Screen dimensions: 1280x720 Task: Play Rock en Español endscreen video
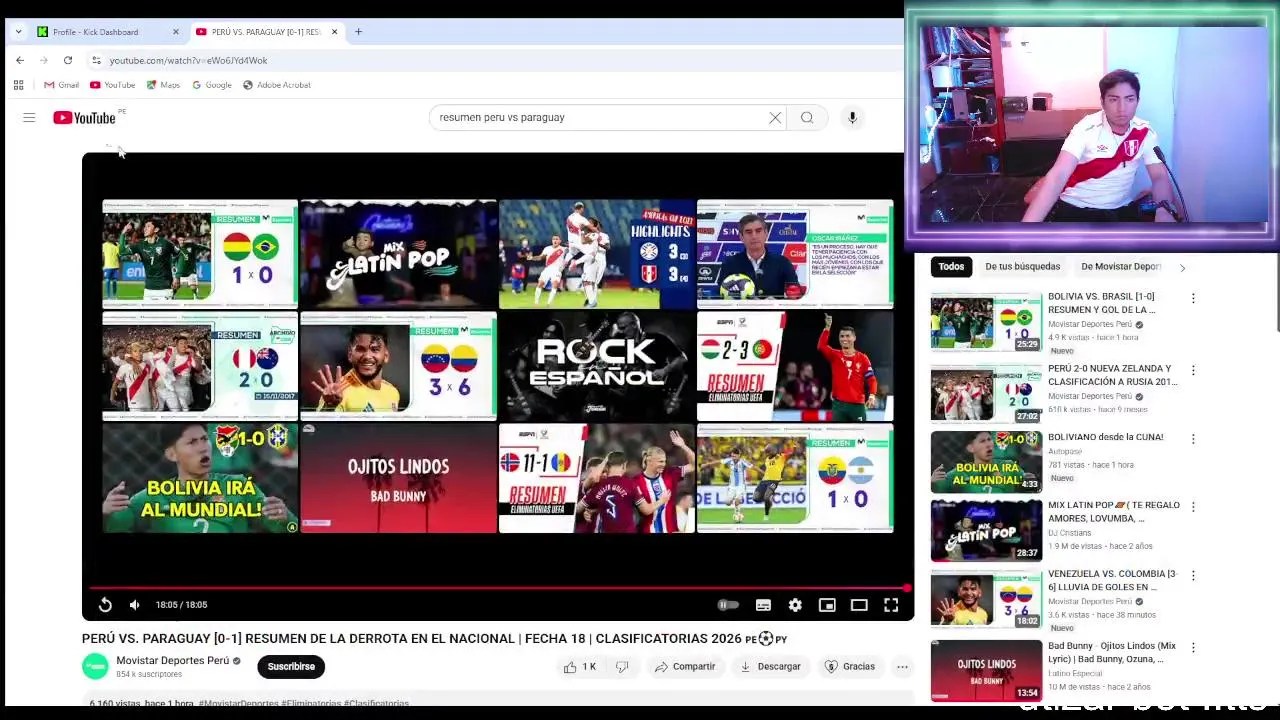[597, 366]
